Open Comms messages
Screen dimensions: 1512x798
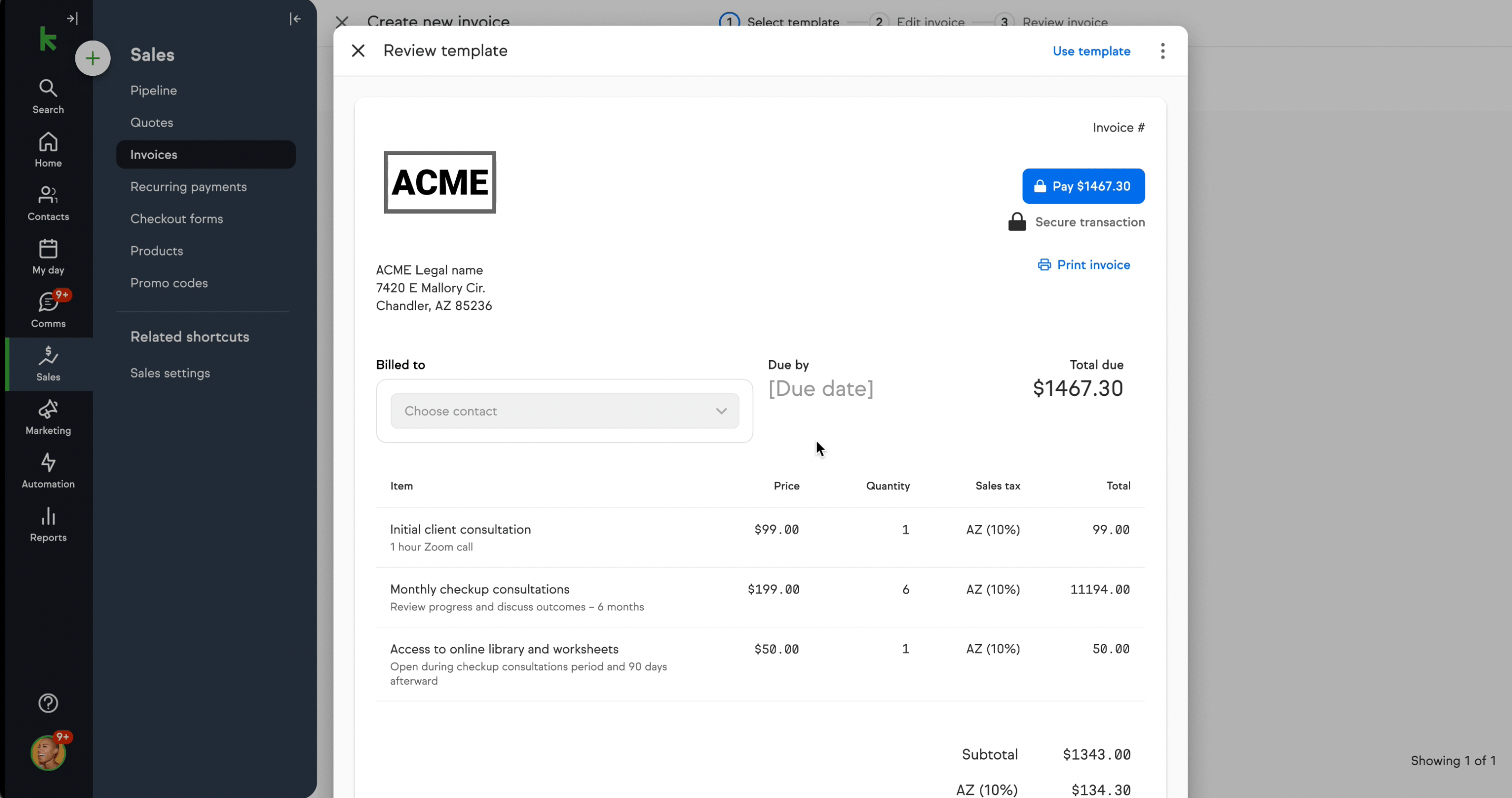[48, 310]
